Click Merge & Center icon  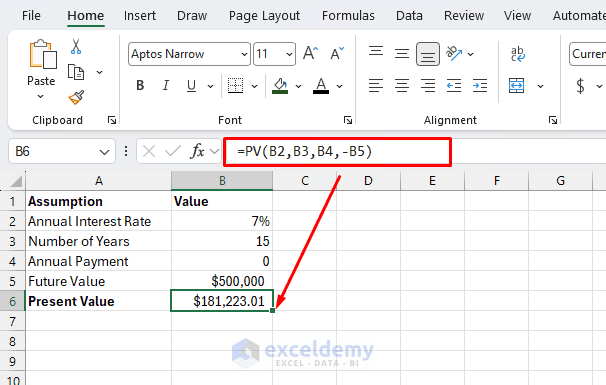pyautogui.click(x=516, y=85)
